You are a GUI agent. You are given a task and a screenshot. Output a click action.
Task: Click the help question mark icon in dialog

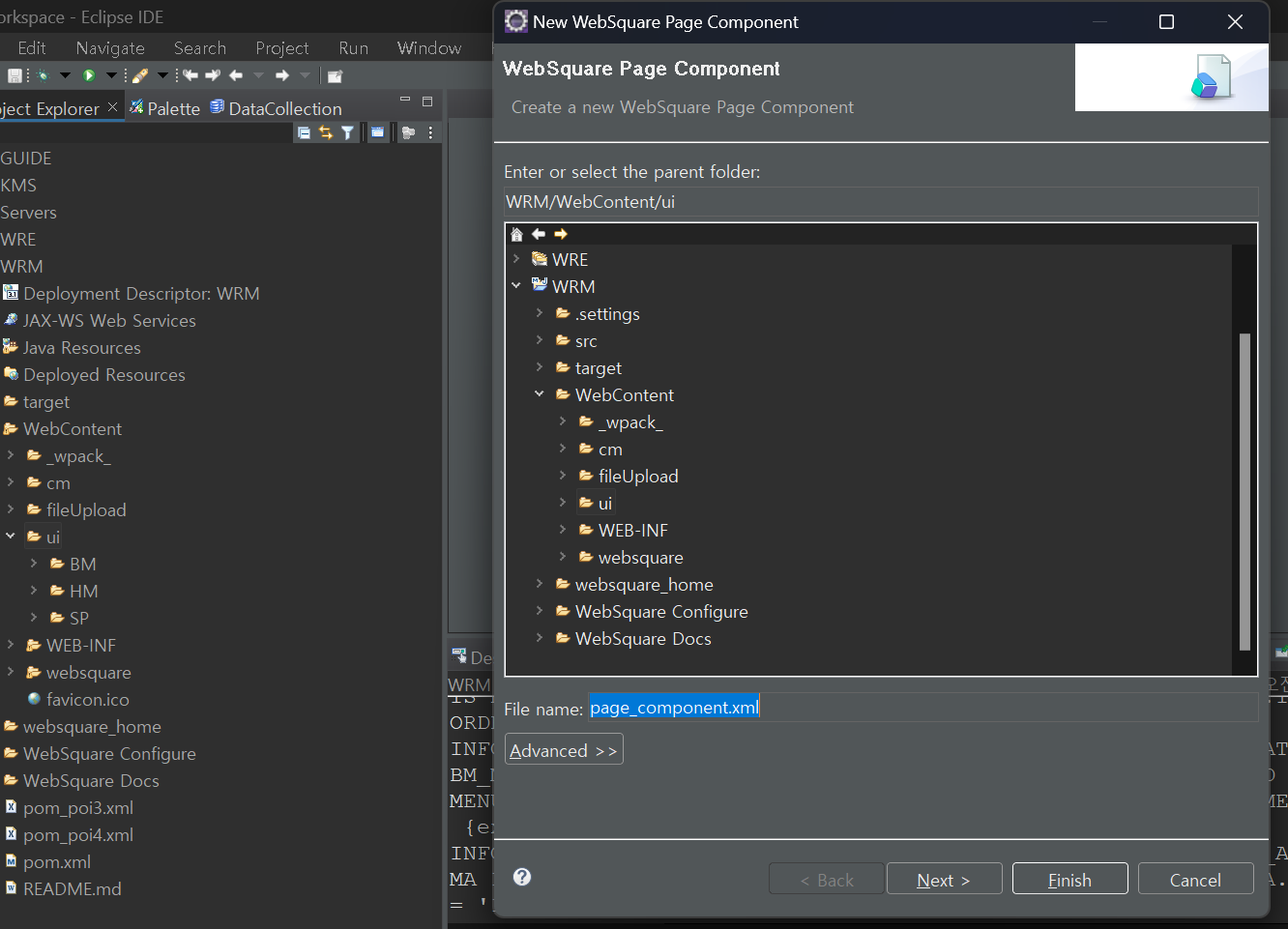[x=522, y=877]
